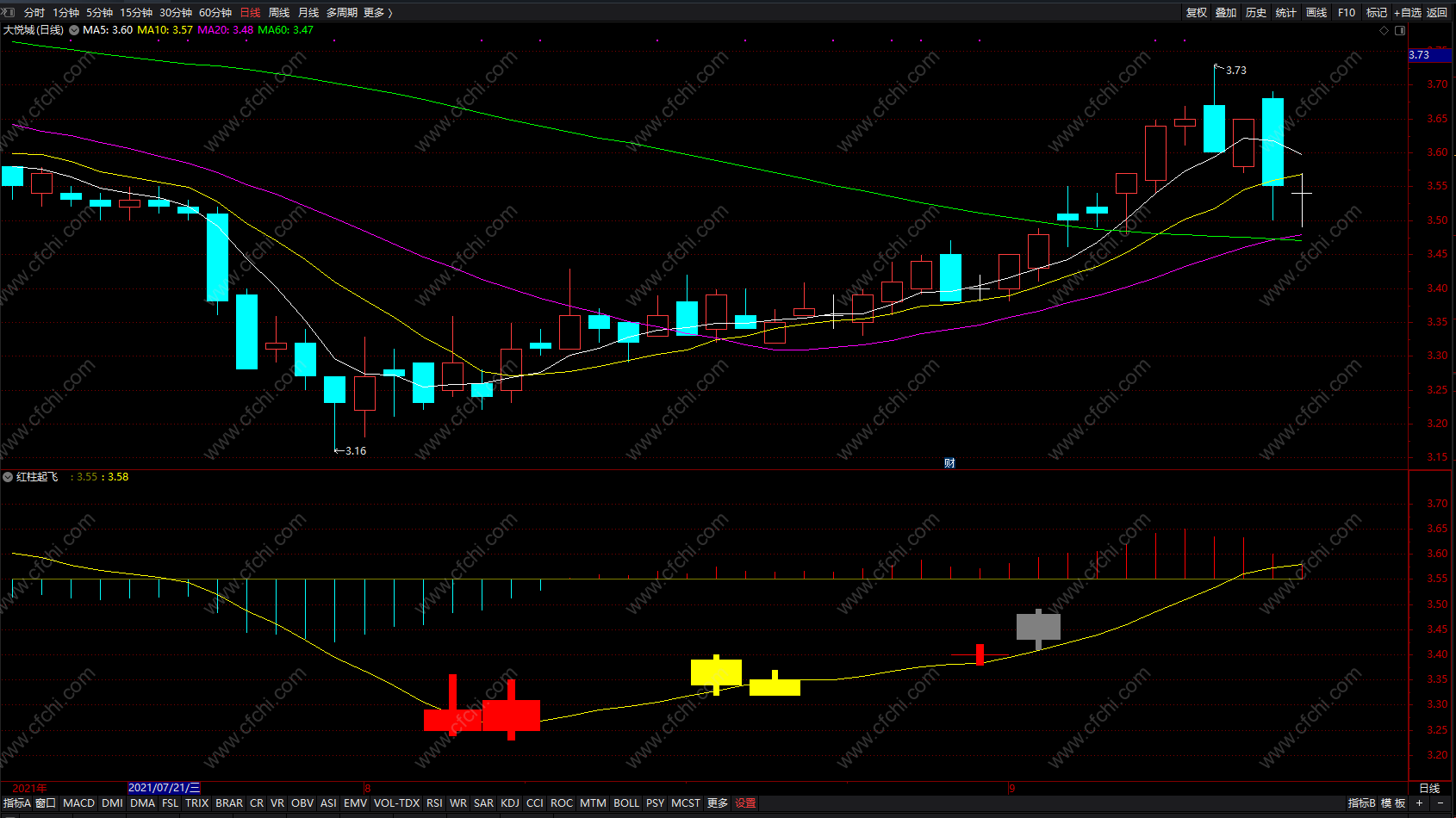Open the 历史 history button
Image resolution: width=1456 pixels, height=818 pixels.
click(x=1256, y=12)
